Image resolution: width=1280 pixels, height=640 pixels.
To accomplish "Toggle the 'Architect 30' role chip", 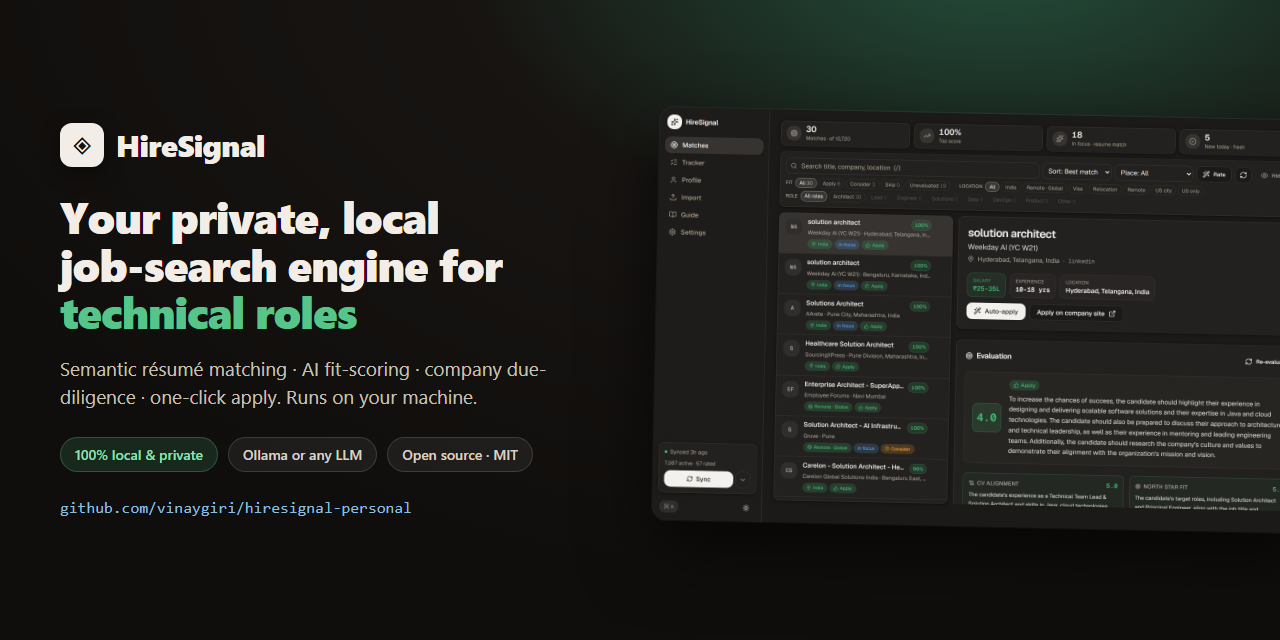I will (847, 197).
